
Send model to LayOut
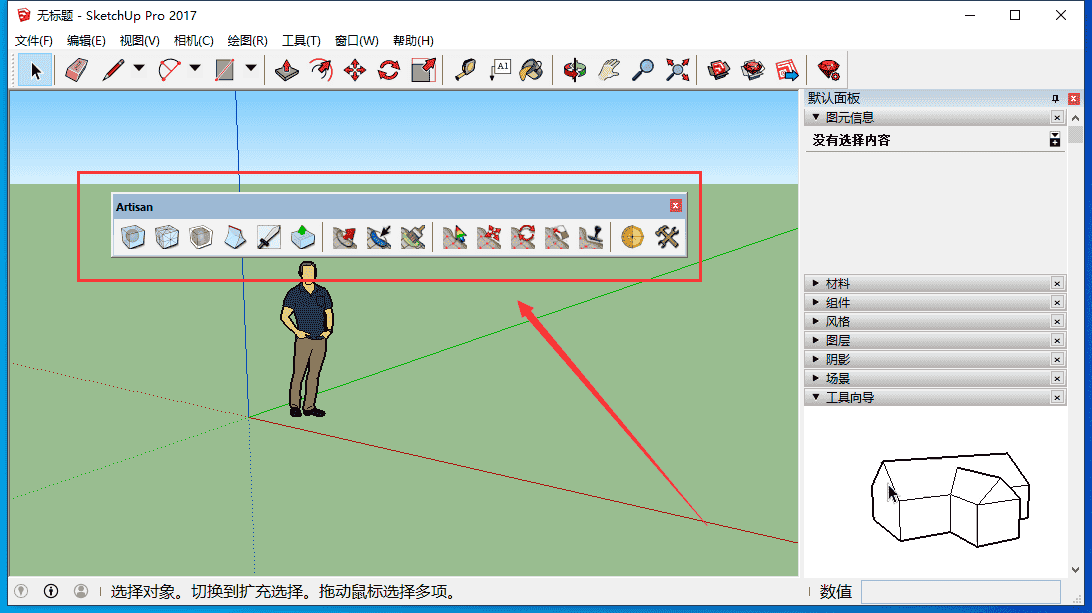pyautogui.click(x=787, y=70)
